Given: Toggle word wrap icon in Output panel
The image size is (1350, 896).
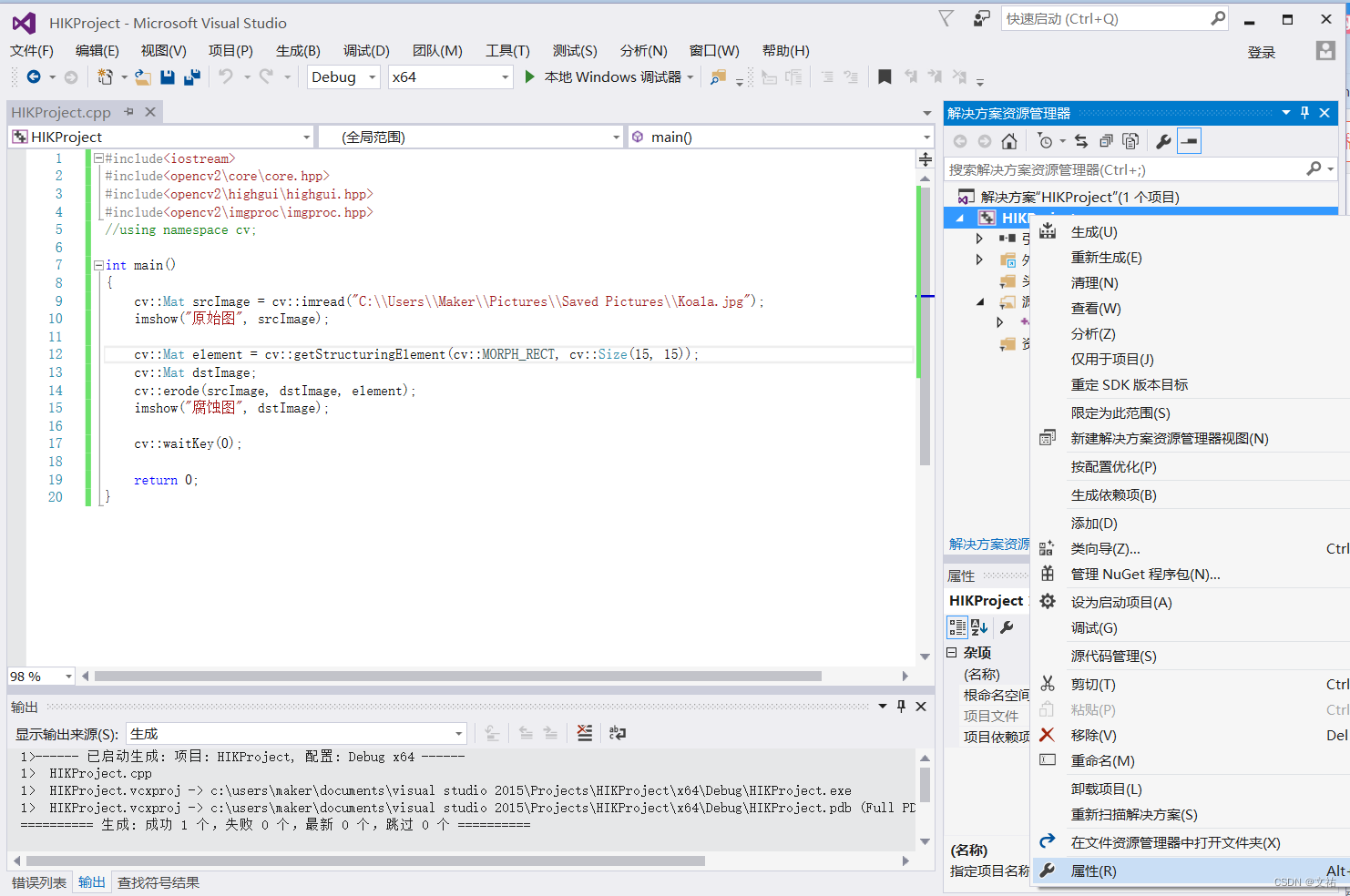Looking at the screenshot, I should tap(618, 733).
